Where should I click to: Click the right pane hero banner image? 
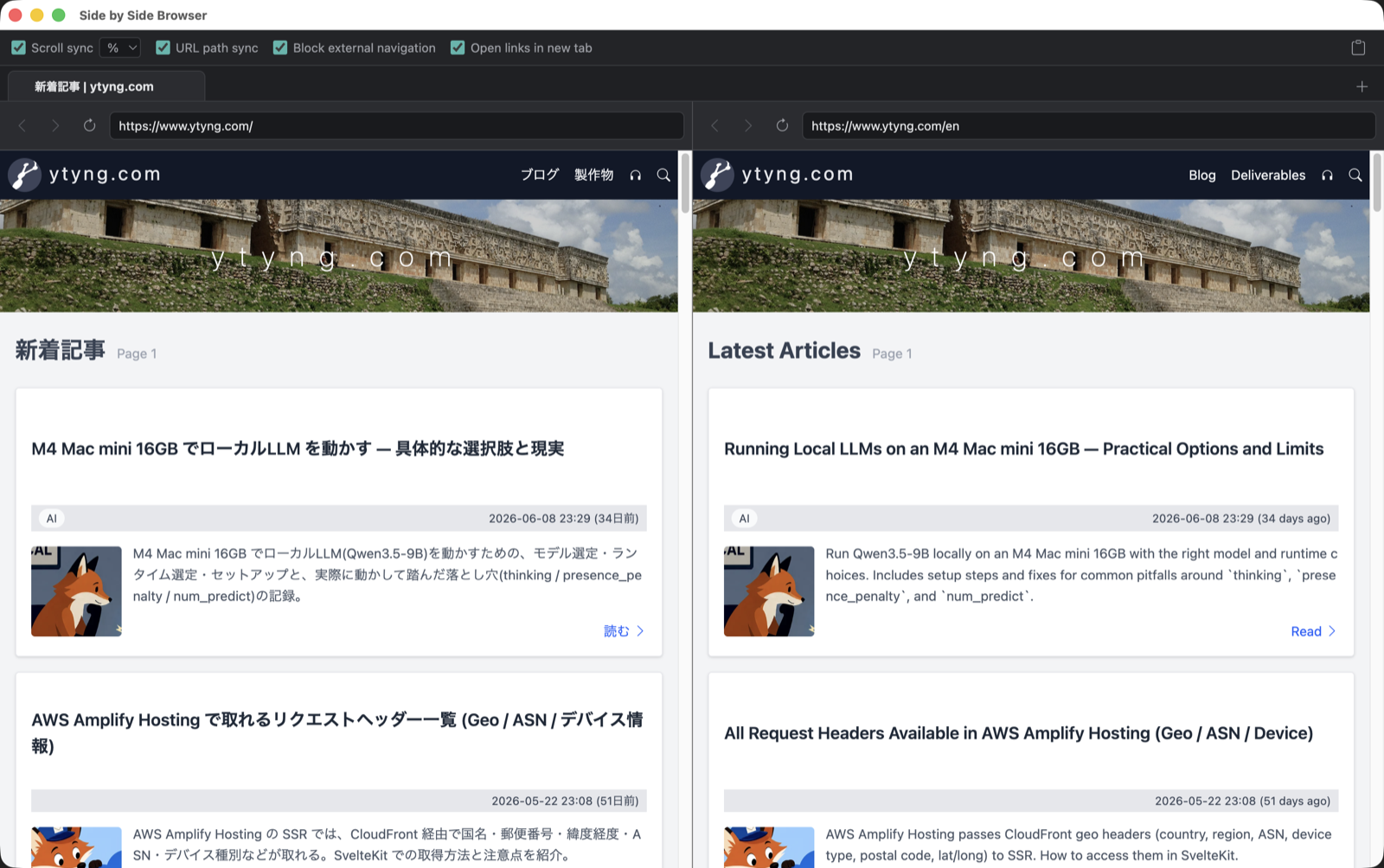click(1031, 256)
